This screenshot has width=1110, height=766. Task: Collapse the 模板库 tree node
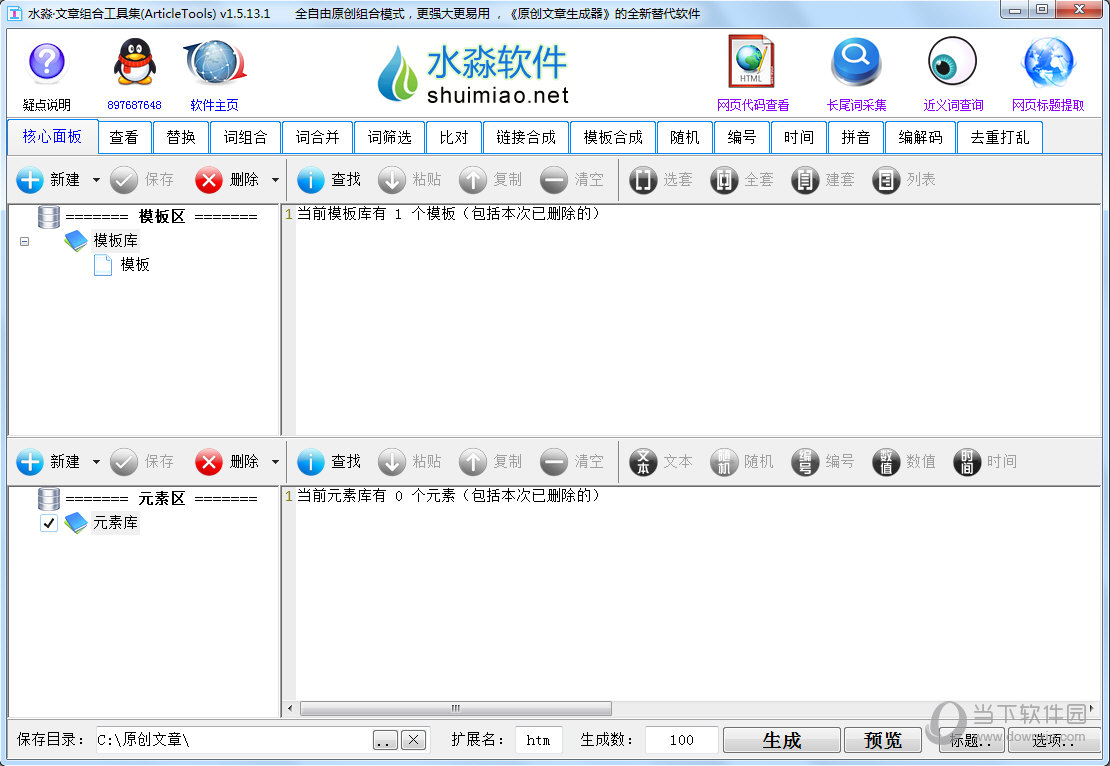click(25, 241)
